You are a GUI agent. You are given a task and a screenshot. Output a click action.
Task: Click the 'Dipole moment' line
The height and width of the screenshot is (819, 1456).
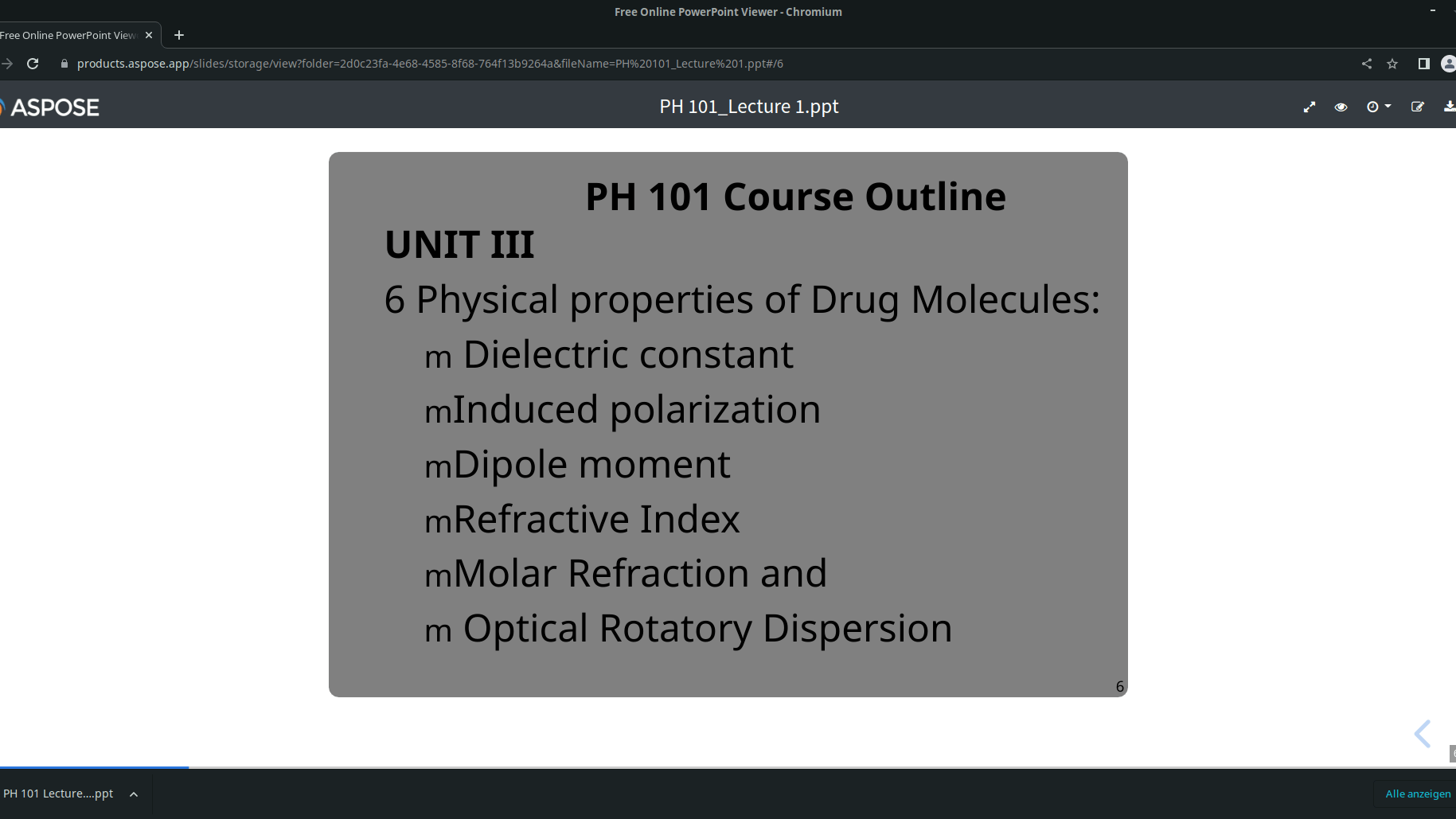[x=591, y=464]
